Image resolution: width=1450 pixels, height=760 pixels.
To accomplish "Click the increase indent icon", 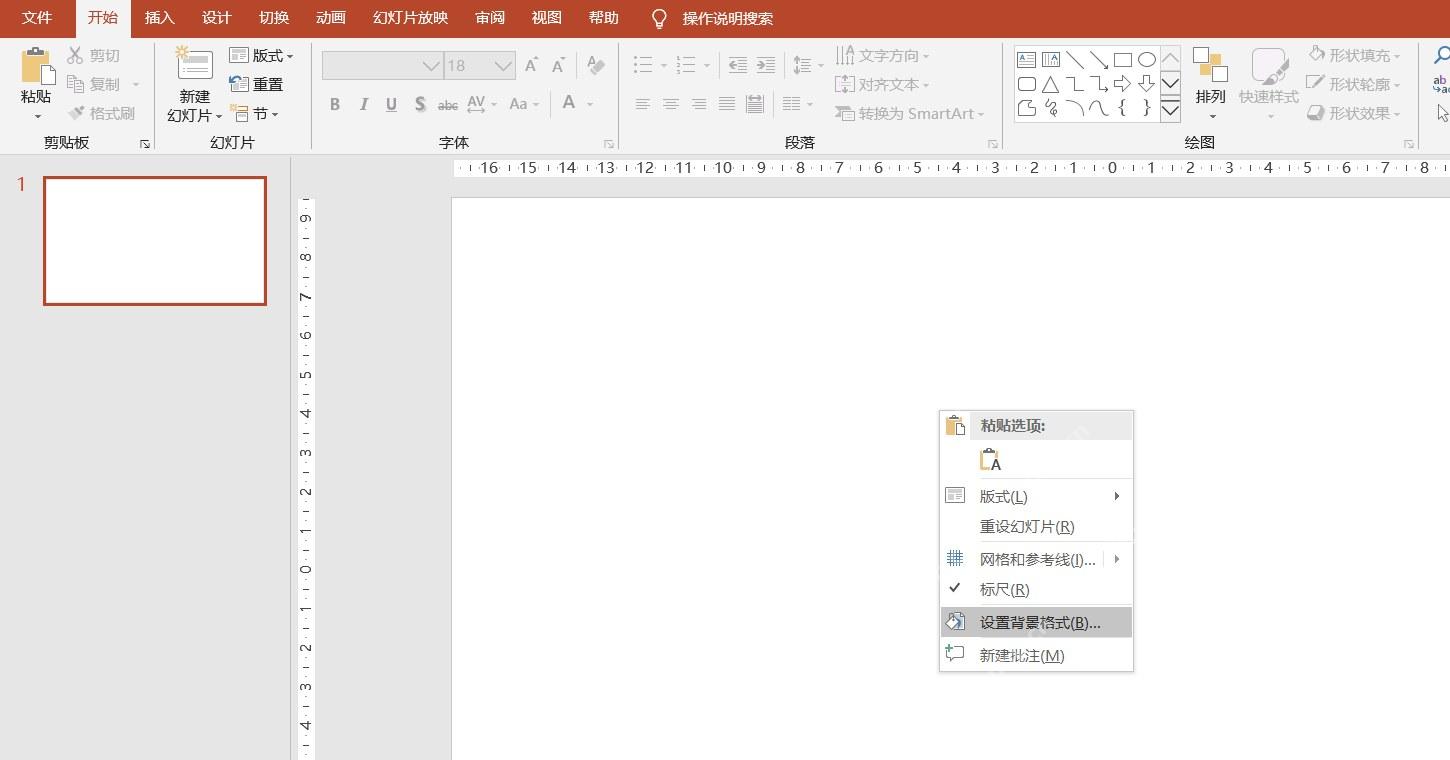I will pos(766,66).
